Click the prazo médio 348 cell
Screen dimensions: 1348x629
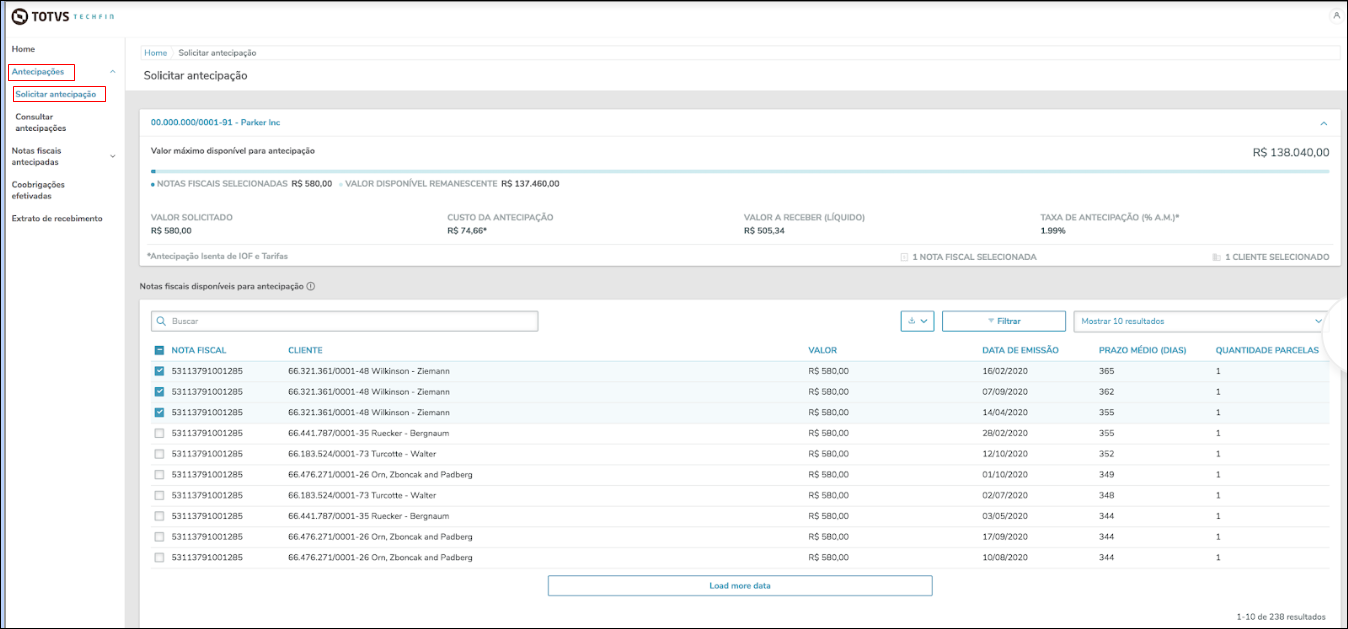pos(1106,495)
